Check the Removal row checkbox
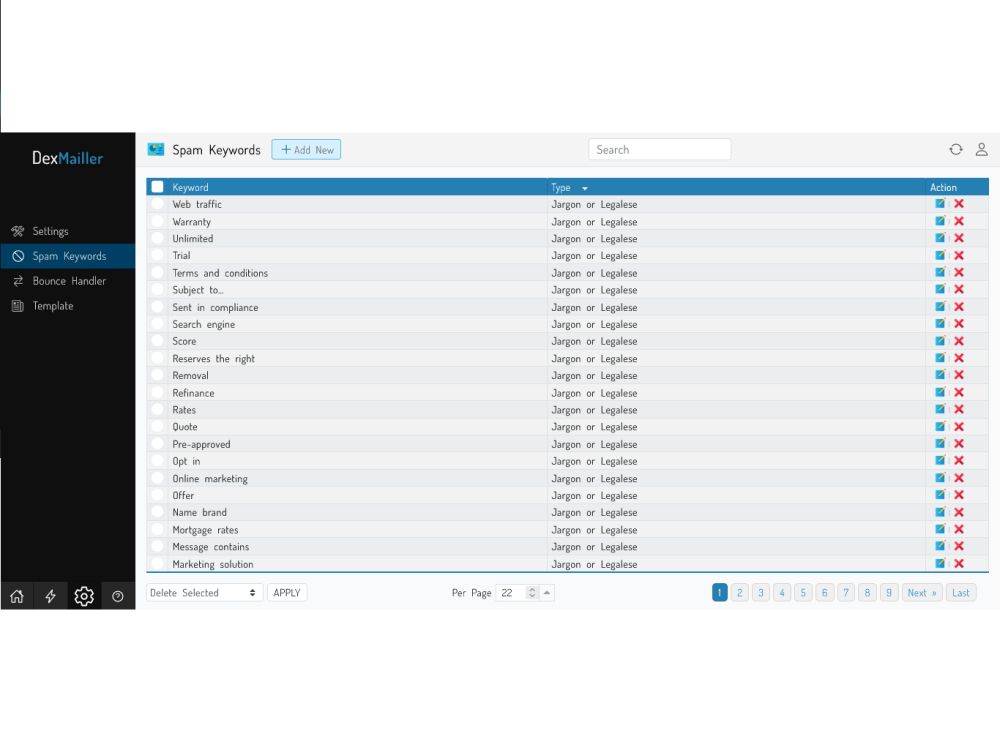1000x750 pixels. [158, 375]
